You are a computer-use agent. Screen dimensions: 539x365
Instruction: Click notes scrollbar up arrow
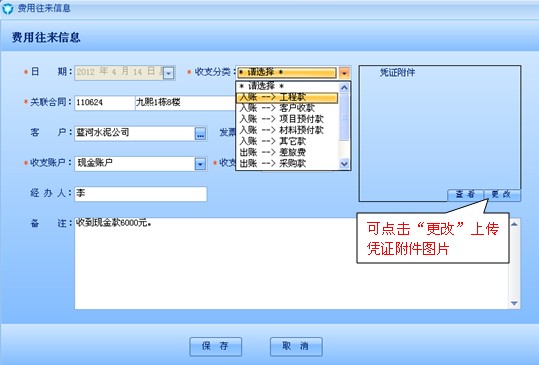pos(514,224)
